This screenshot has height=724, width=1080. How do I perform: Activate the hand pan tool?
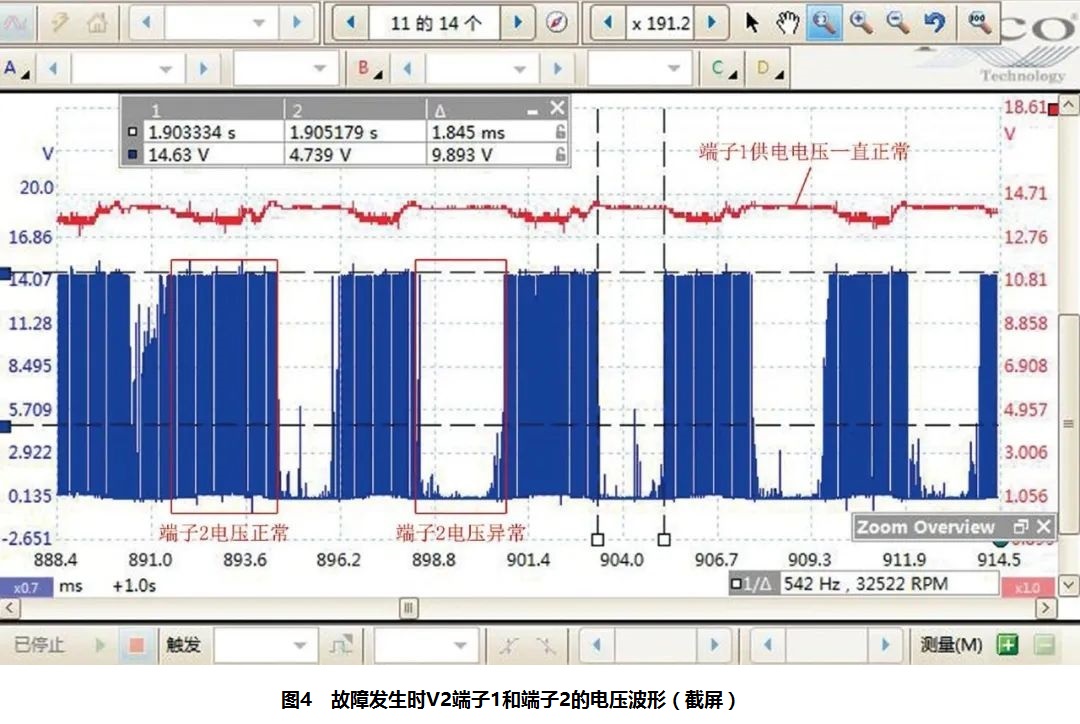[787, 23]
